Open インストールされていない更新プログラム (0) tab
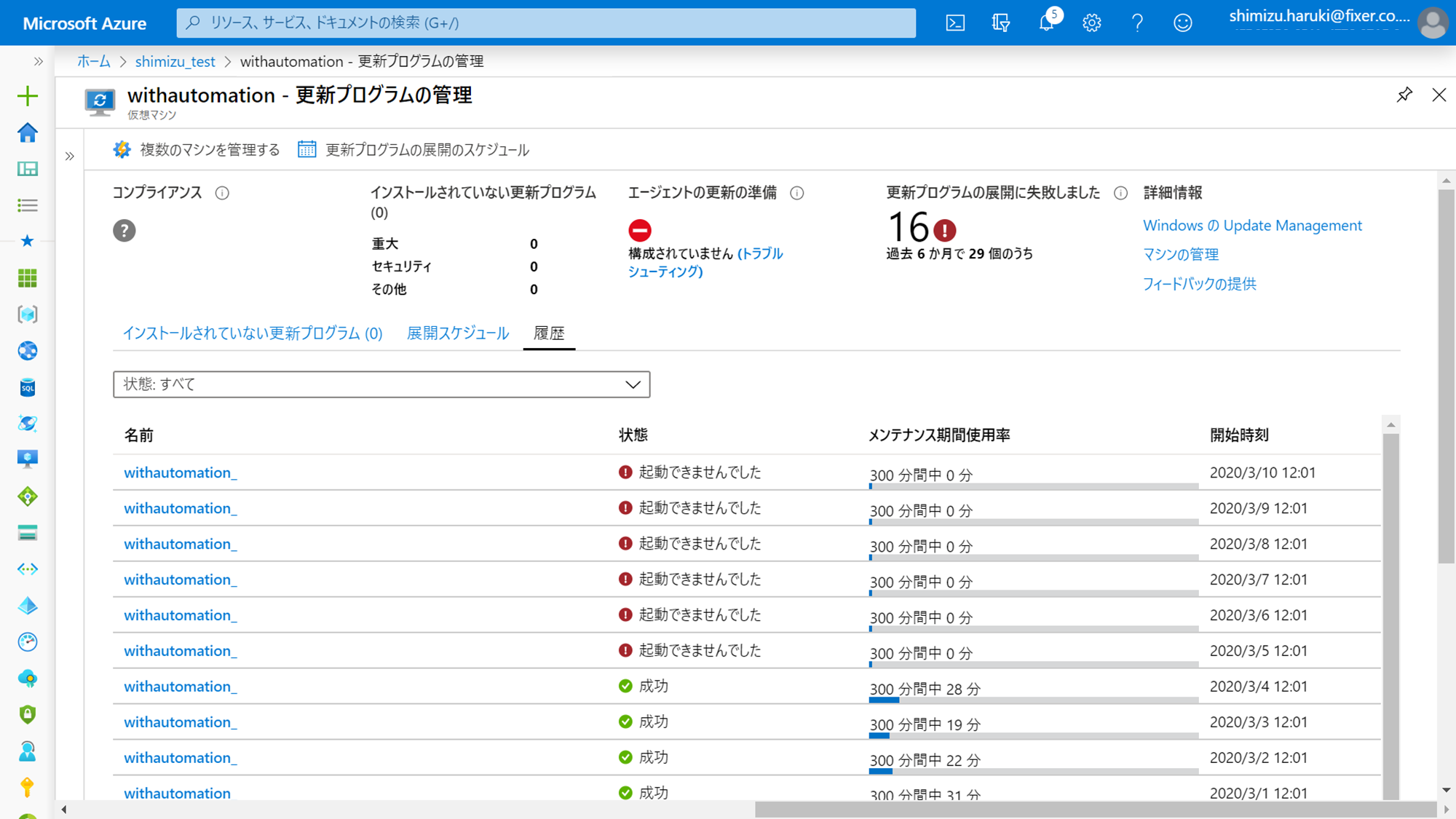Screen dimensions: 1456x819 pyautogui.click(x=252, y=333)
